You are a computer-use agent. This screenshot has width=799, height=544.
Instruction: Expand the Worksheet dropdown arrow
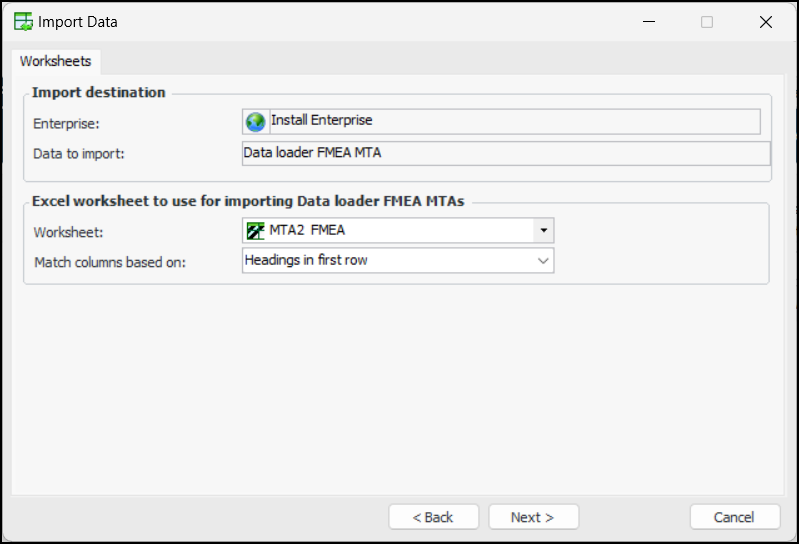click(x=542, y=231)
